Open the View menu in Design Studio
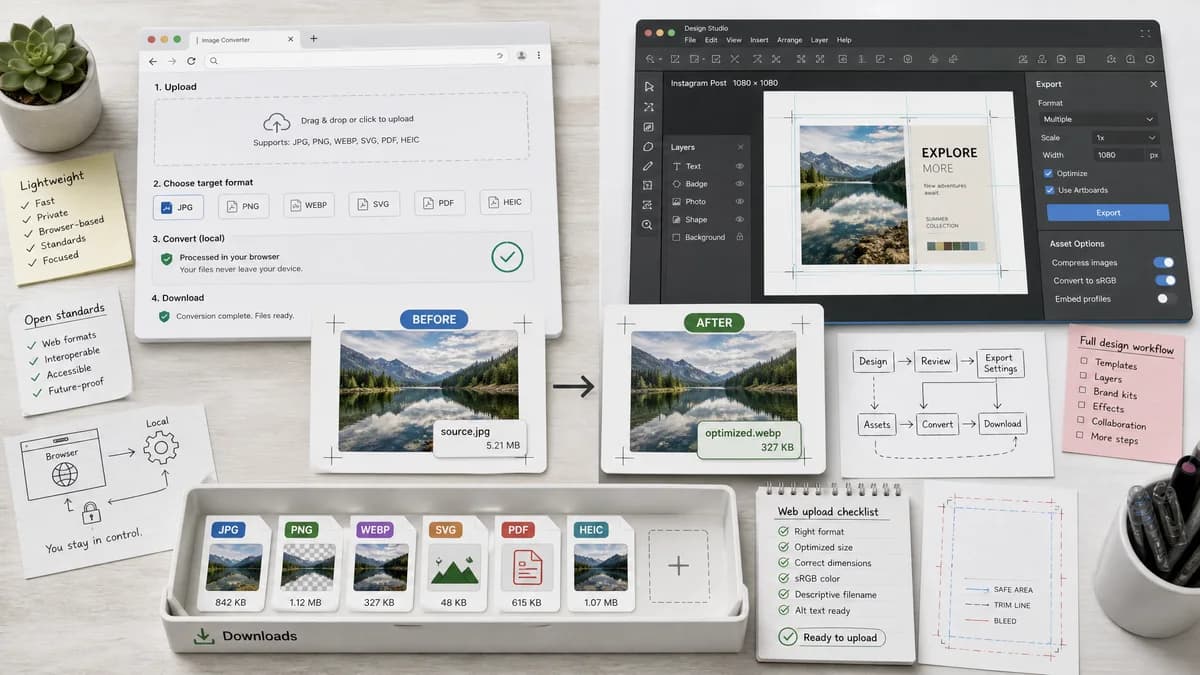 click(x=734, y=40)
